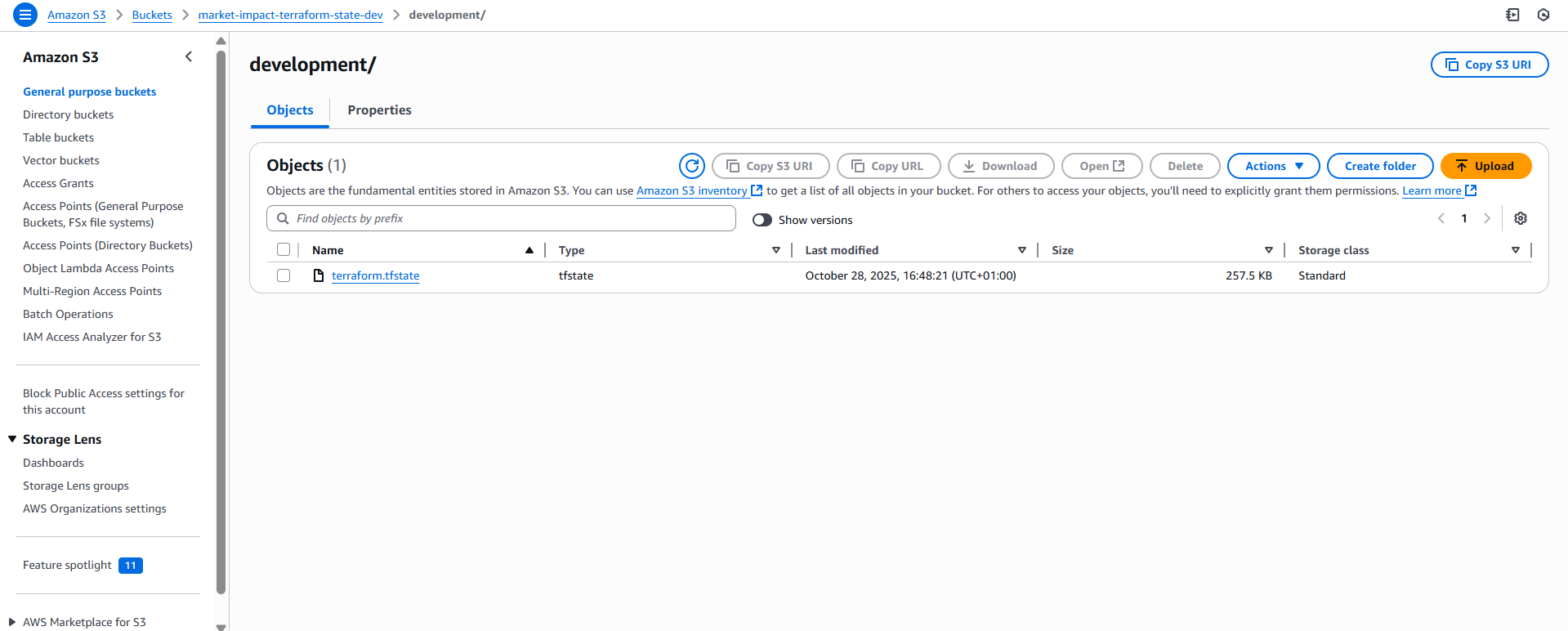The width and height of the screenshot is (1568, 631).
Task: Open Storage Lens Dashboards
Action: point(53,463)
